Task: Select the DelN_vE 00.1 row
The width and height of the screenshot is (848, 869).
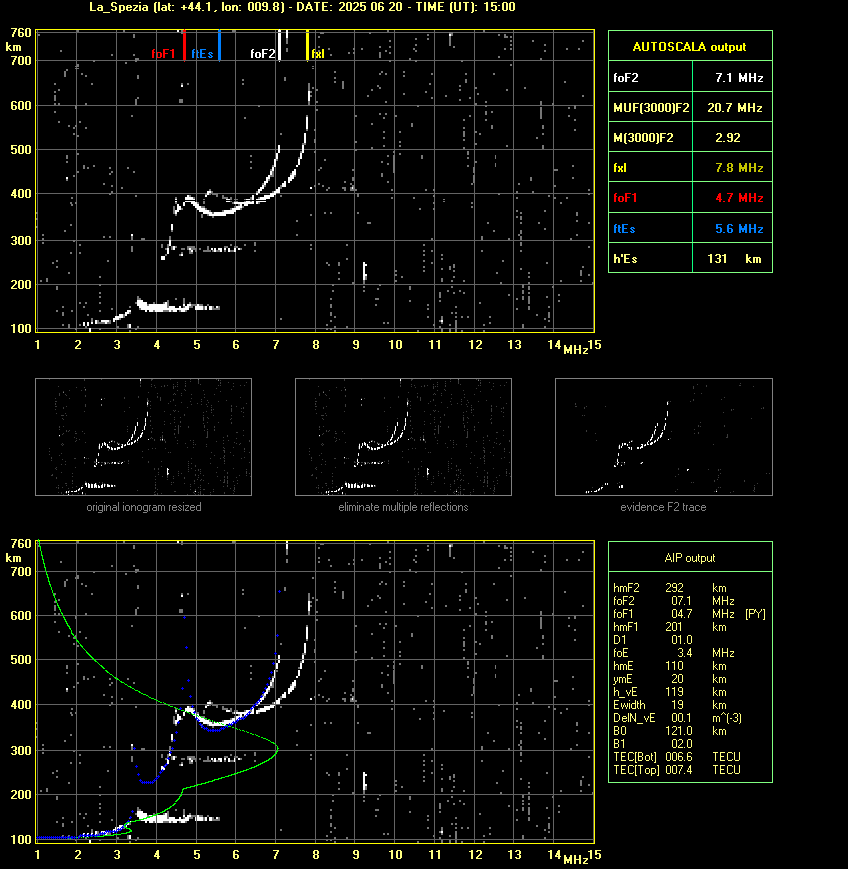Action: click(x=677, y=718)
